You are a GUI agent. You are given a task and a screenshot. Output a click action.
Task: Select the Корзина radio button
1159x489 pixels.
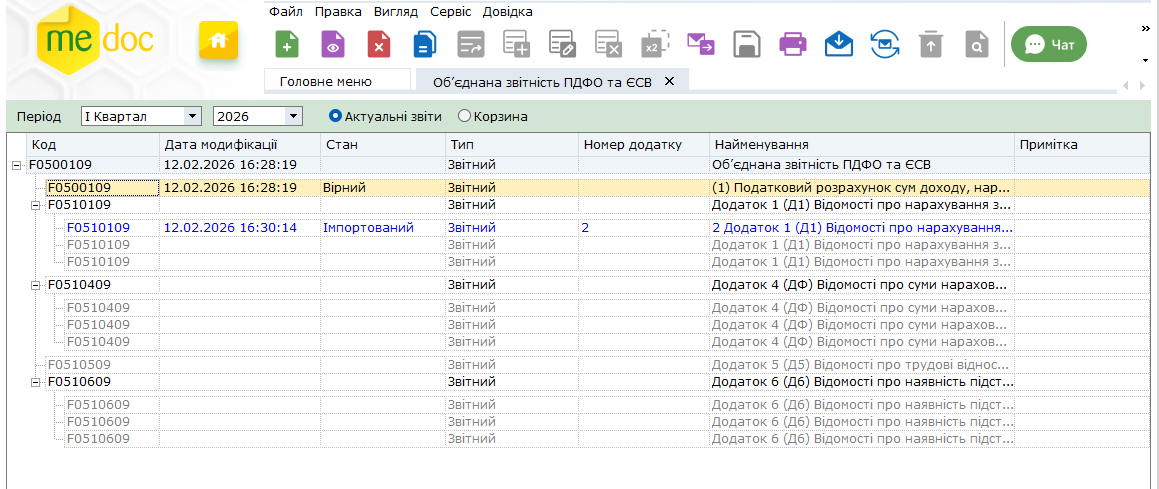pos(464,116)
